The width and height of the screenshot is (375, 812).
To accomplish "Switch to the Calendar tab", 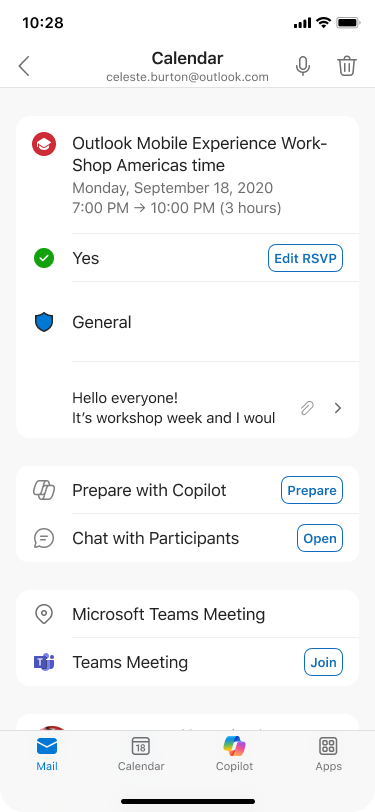I will [x=141, y=754].
